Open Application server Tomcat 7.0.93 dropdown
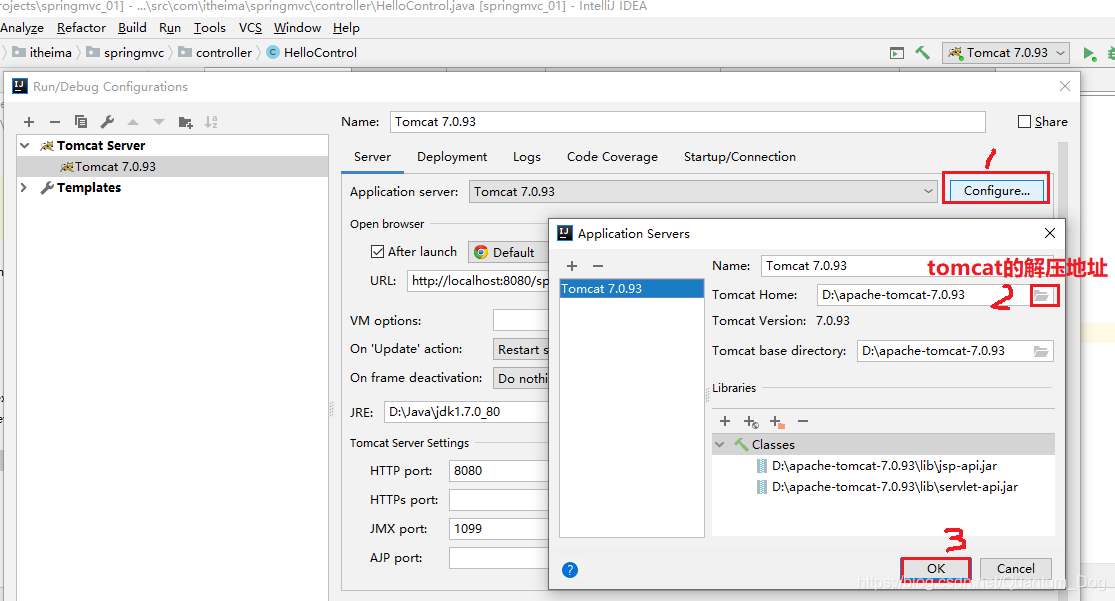The image size is (1115, 601). click(x=703, y=191)
